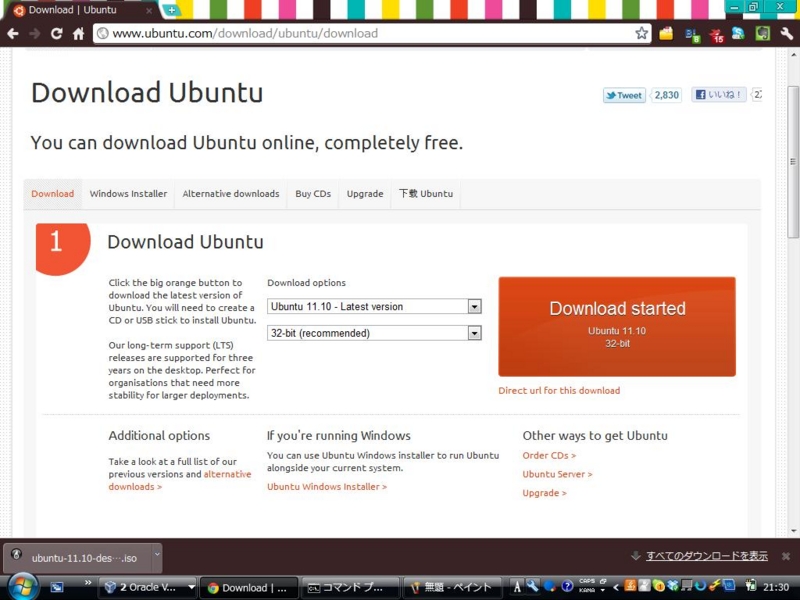Show hidden tray icons arrow
800x600 pixels.
(616, 588)
